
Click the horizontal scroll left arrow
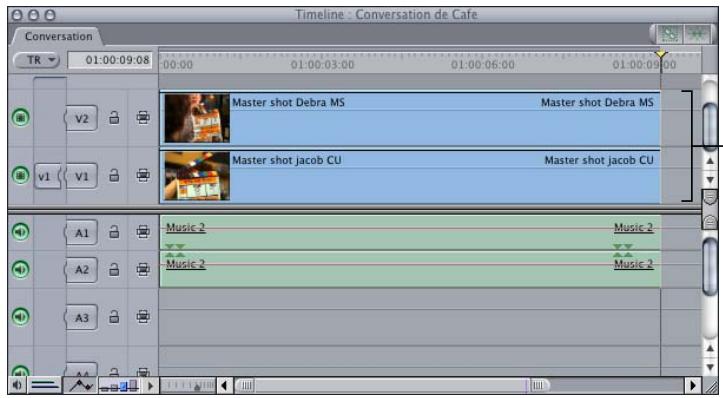click(x=225, y=385)
